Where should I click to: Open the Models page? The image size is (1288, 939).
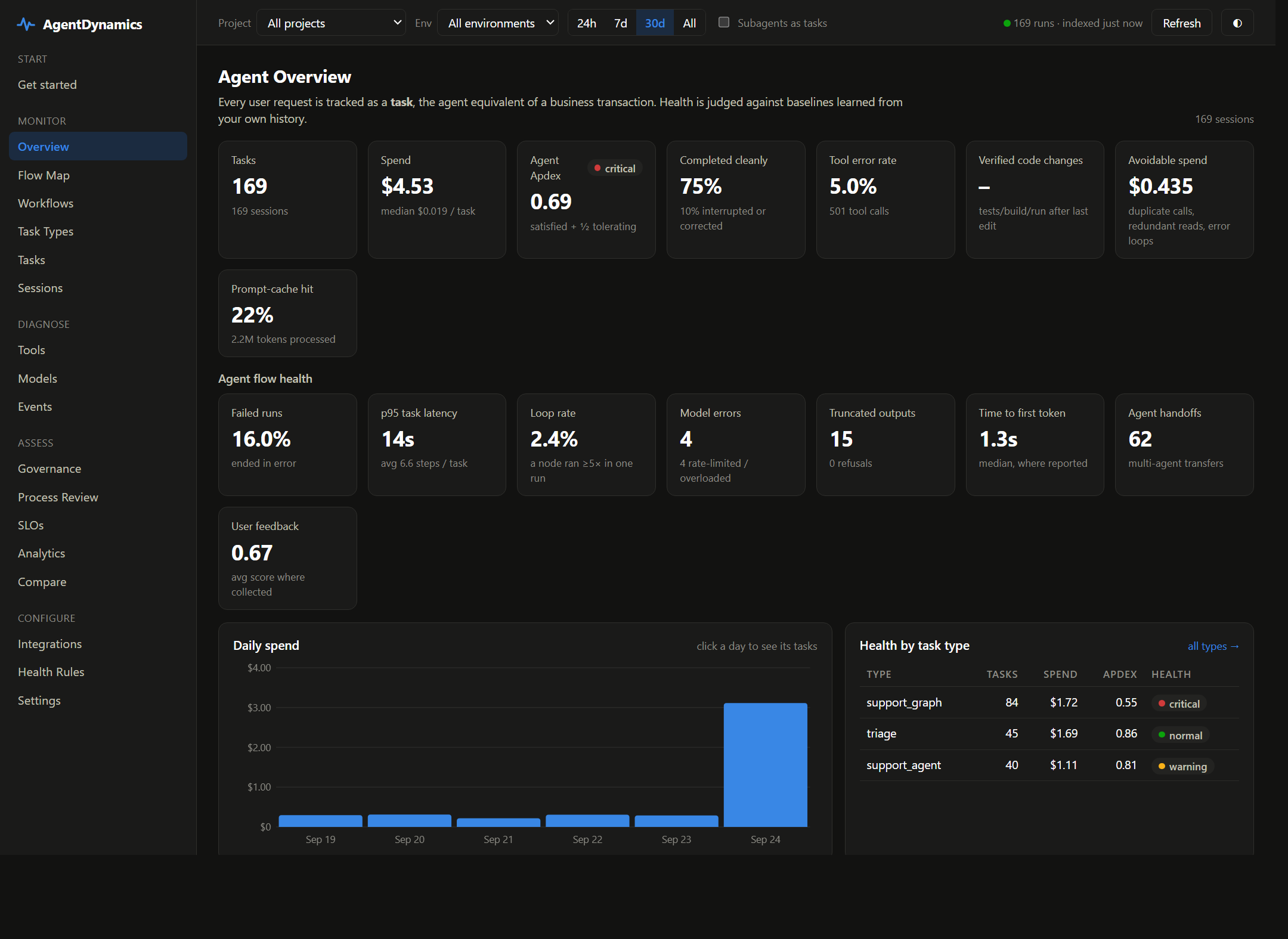98,379
